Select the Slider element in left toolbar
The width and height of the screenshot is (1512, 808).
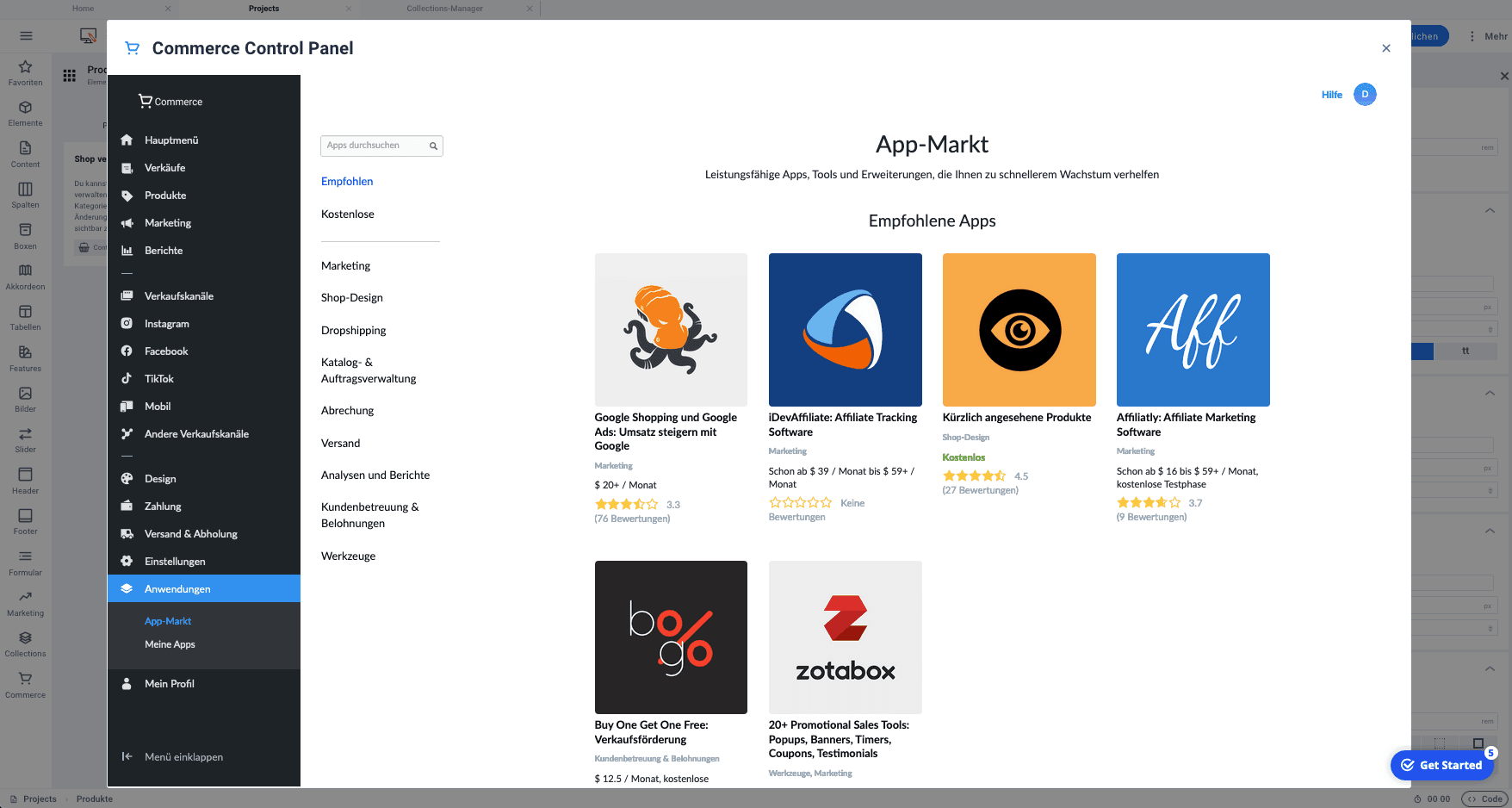[25, 438]
